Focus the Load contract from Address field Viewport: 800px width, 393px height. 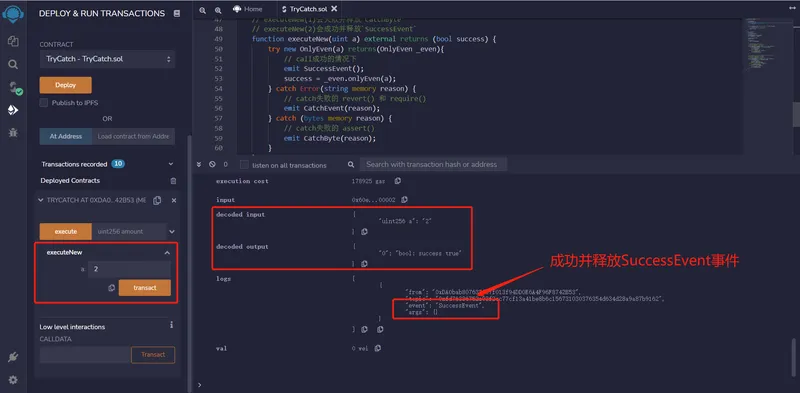[x=133, y=136]
